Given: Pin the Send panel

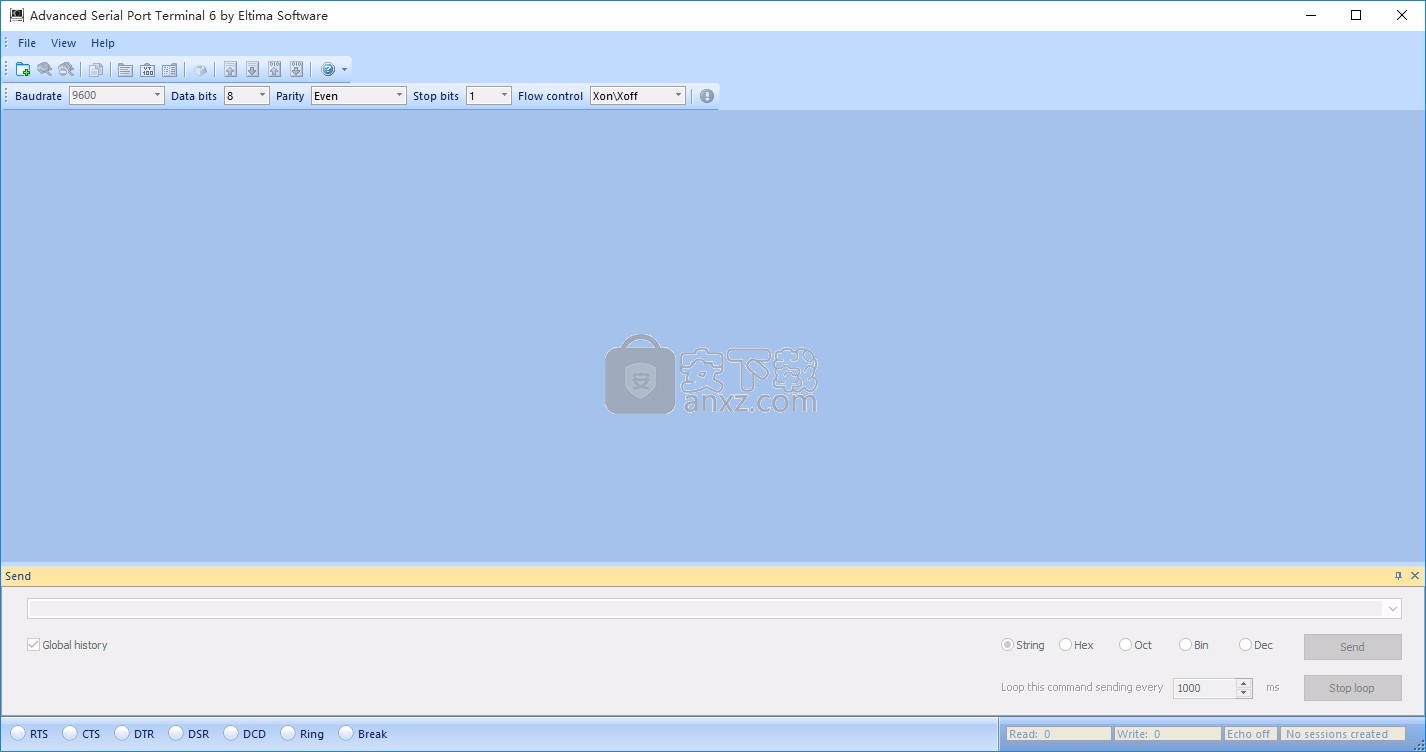Looking at the screenshot, I should [x=1398, y=575].
